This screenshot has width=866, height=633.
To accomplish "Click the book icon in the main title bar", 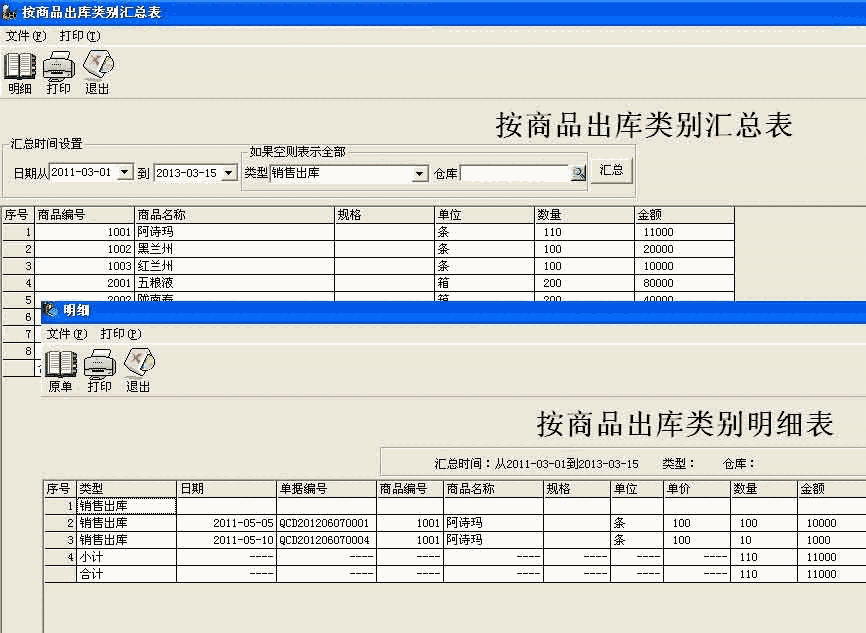I will (x=11, y=11).
